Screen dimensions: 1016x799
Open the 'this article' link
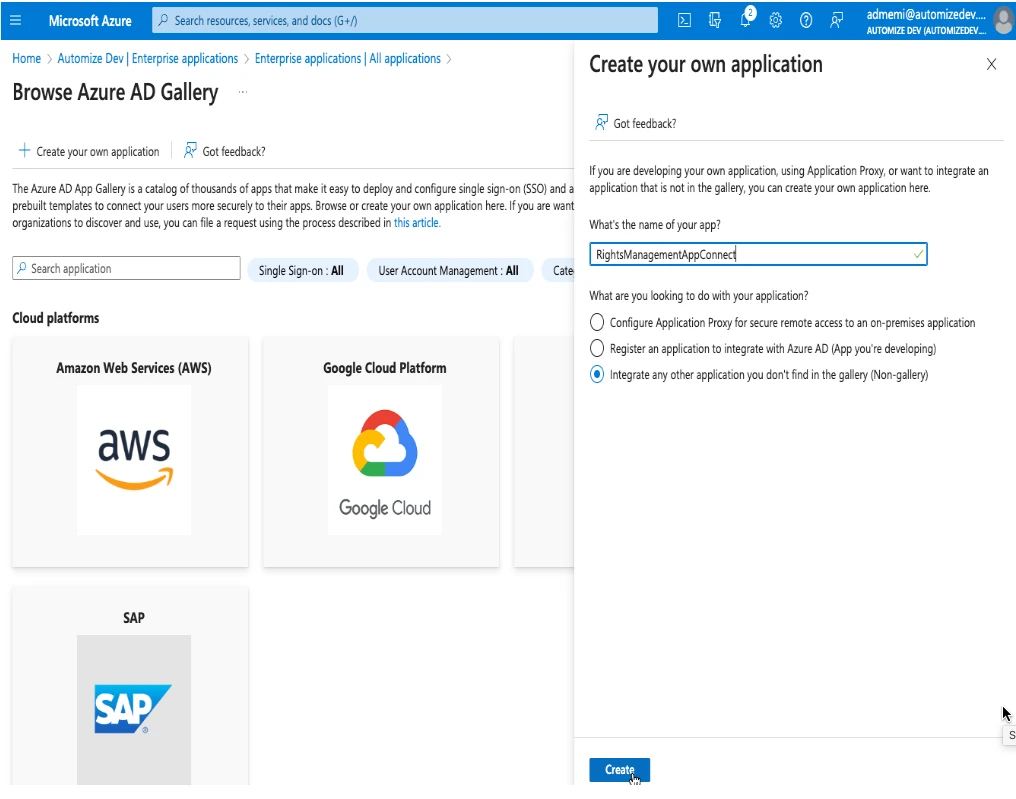click(x=416, y=222)
